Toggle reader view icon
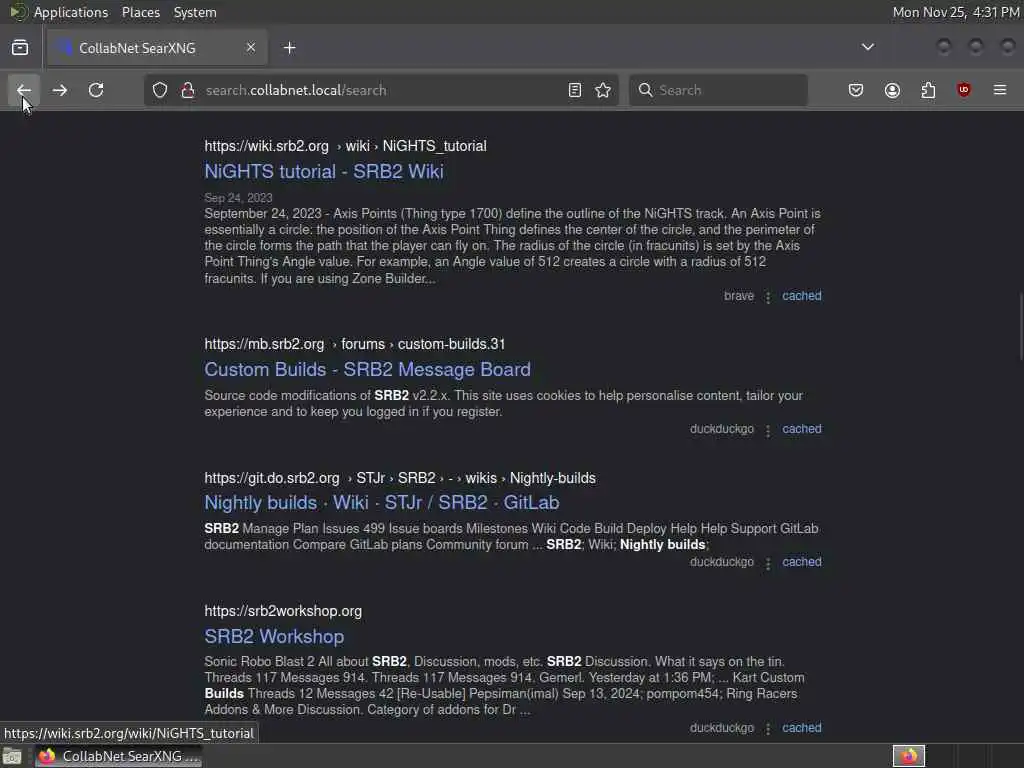1024x768 pixels. [575, 90]
